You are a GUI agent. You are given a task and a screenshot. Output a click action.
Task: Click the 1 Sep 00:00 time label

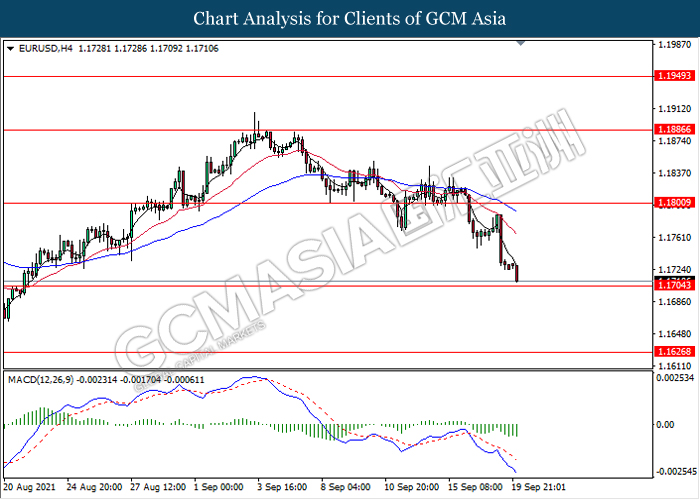219,487
